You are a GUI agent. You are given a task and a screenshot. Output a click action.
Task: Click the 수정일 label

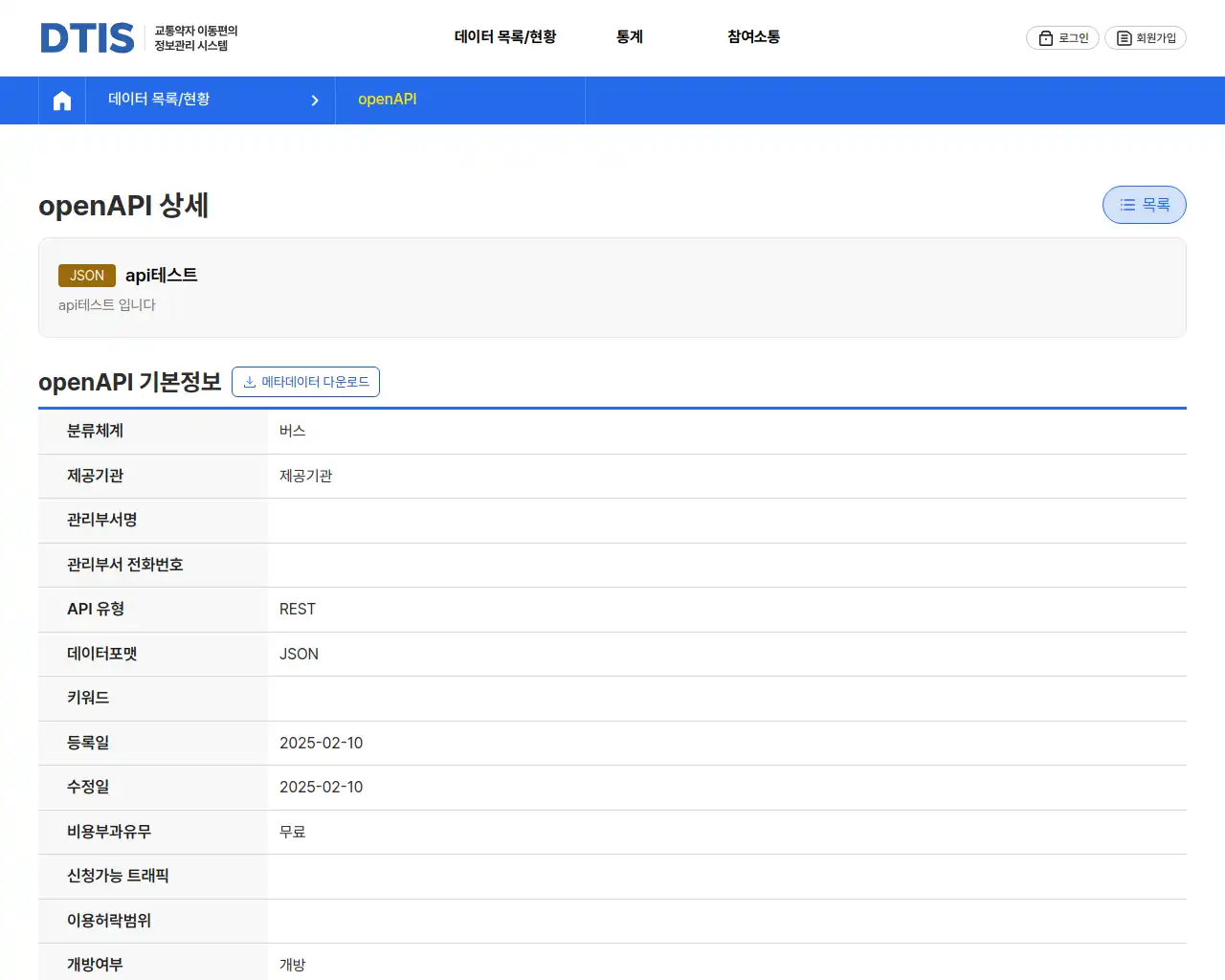click(x=88, y=788)
